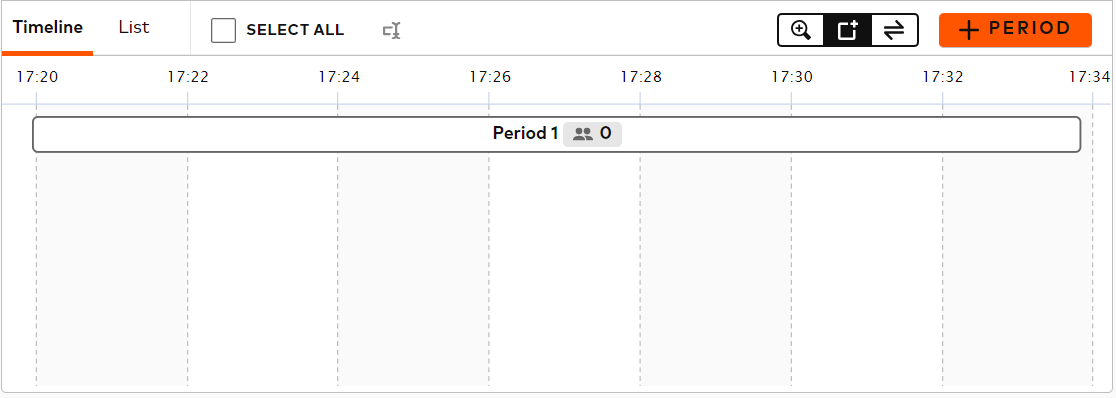The height and width of the screenshot is (398, 1116).
Task: Click the 17:30 timeline marker
Action: click(x=792, y=77)
